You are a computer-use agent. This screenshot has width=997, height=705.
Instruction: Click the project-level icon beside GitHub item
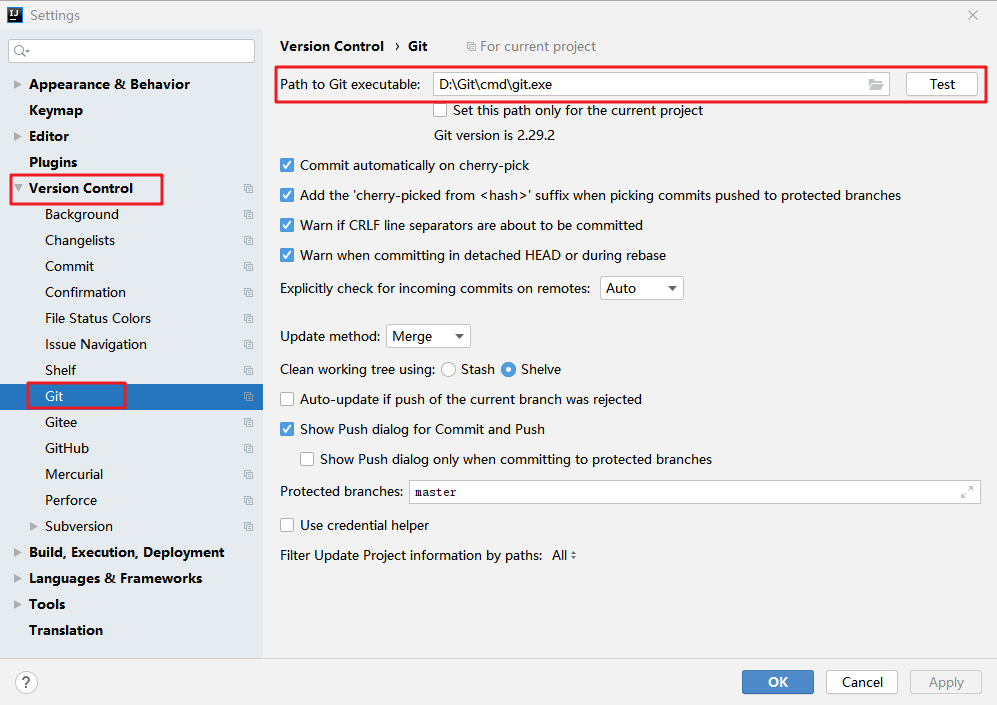[248, 449]
